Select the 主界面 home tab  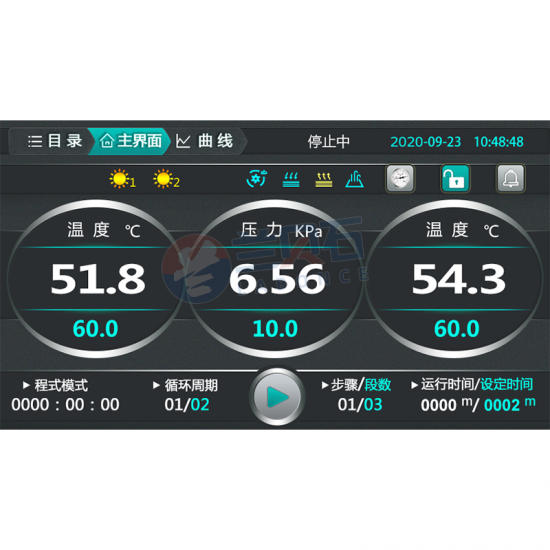click(x=130, y=141)
